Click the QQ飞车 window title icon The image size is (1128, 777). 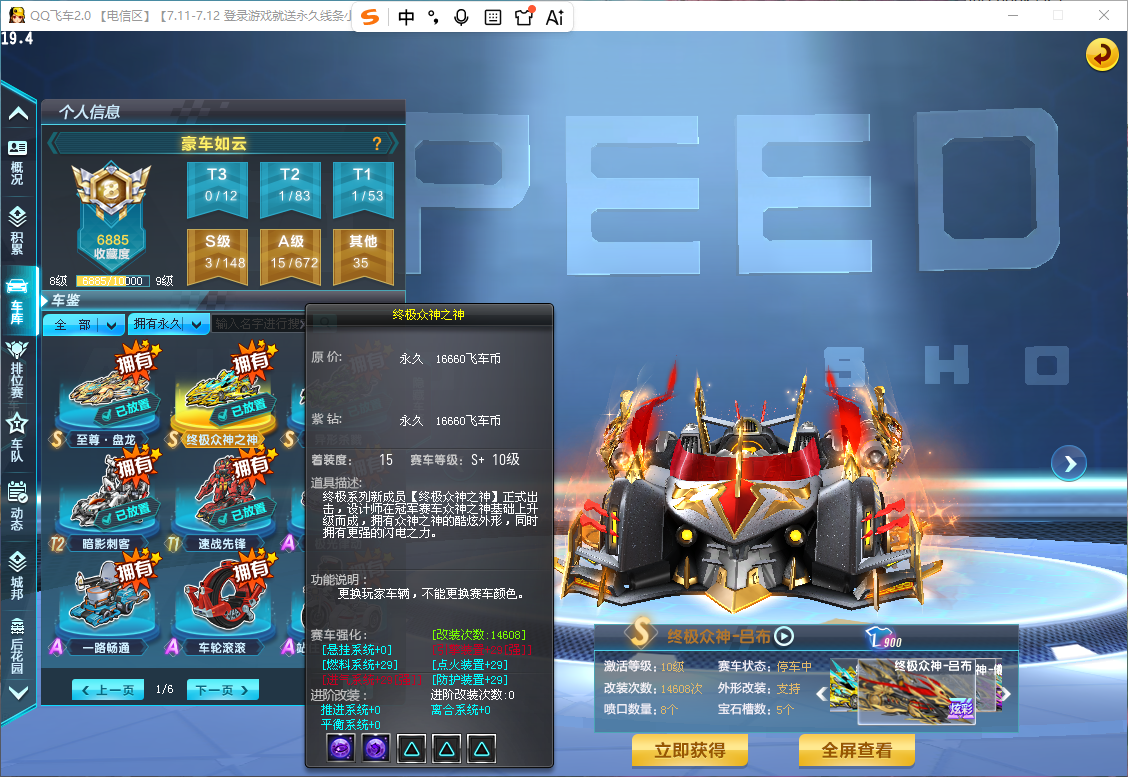click(17, 14)
